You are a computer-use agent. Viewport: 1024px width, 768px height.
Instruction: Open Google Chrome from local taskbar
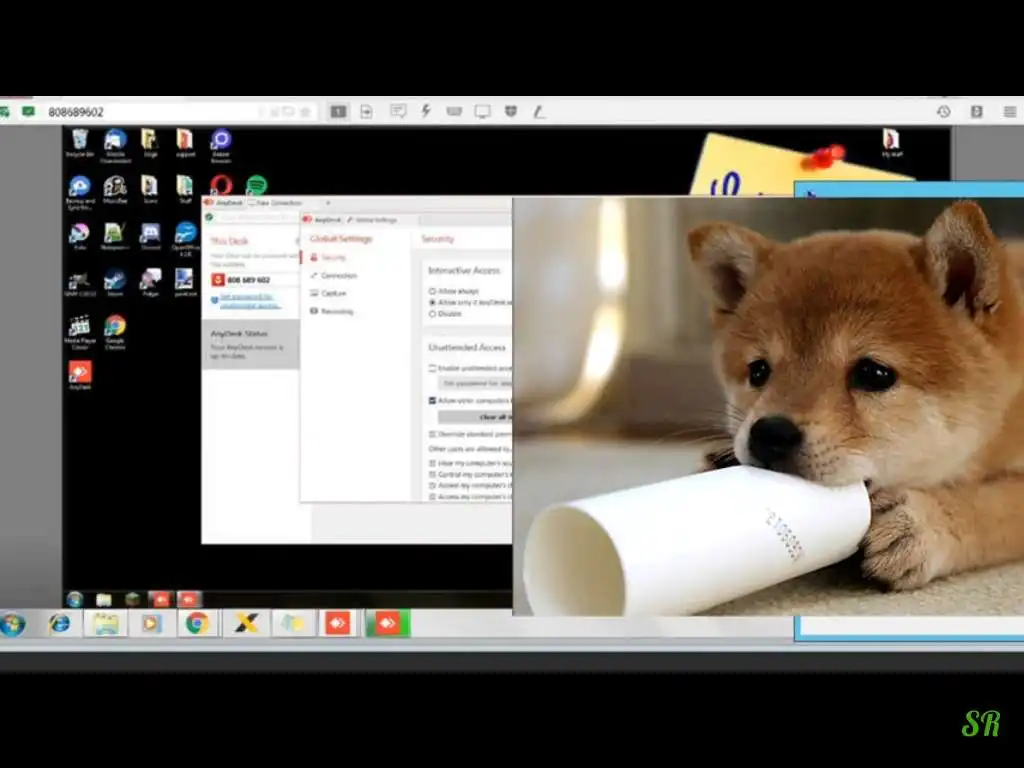[197, 624]
